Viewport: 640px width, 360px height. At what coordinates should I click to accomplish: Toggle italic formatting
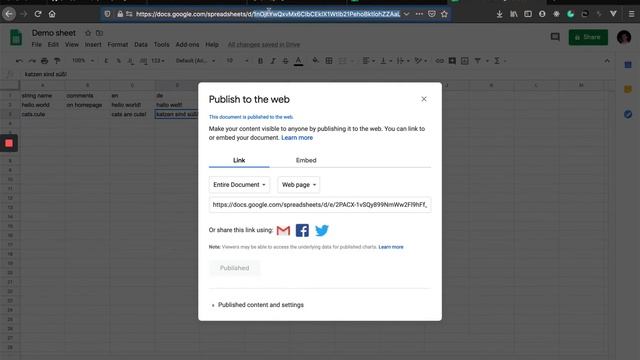pos(273,61)
